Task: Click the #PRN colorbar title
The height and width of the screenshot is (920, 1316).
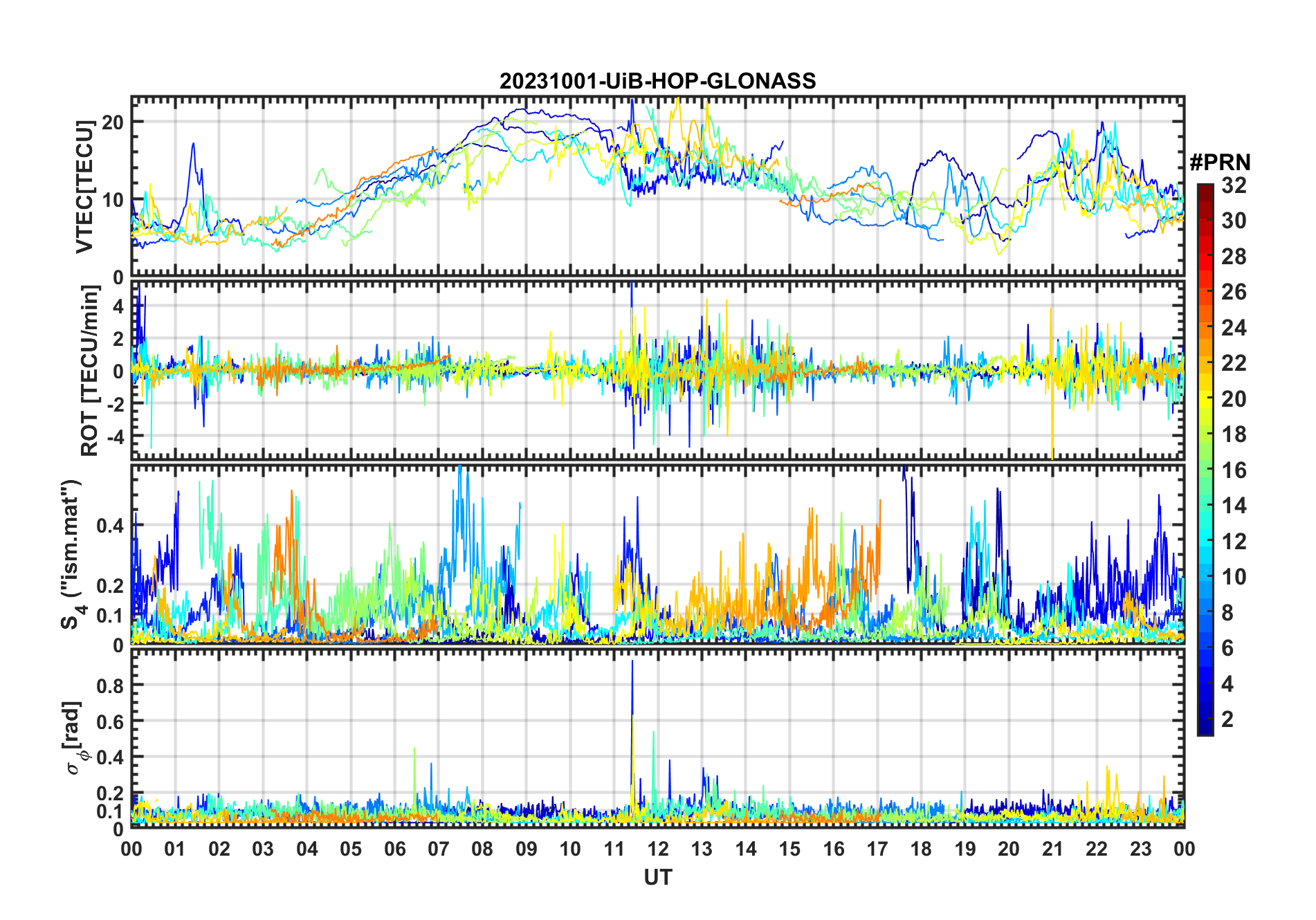Action: coord(1220,162)
